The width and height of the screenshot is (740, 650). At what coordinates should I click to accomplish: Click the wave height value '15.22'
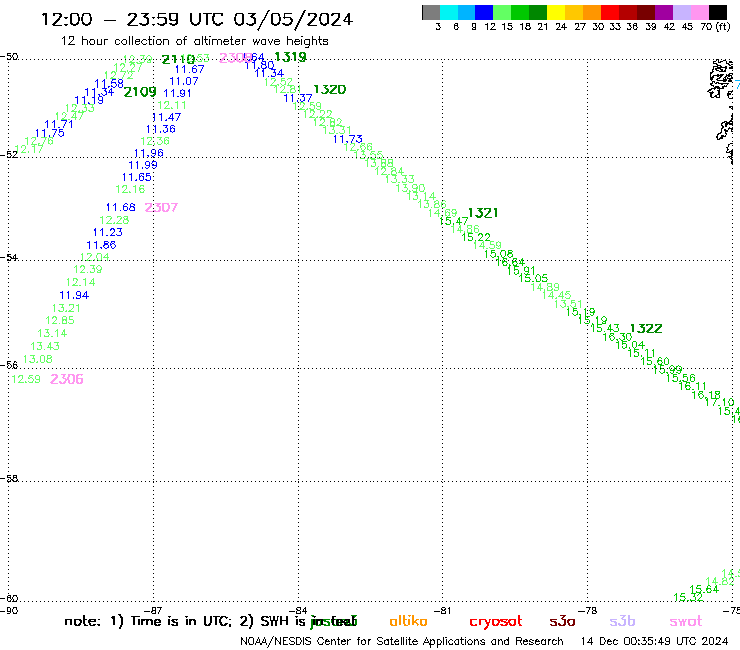click(x=476, y=237)
